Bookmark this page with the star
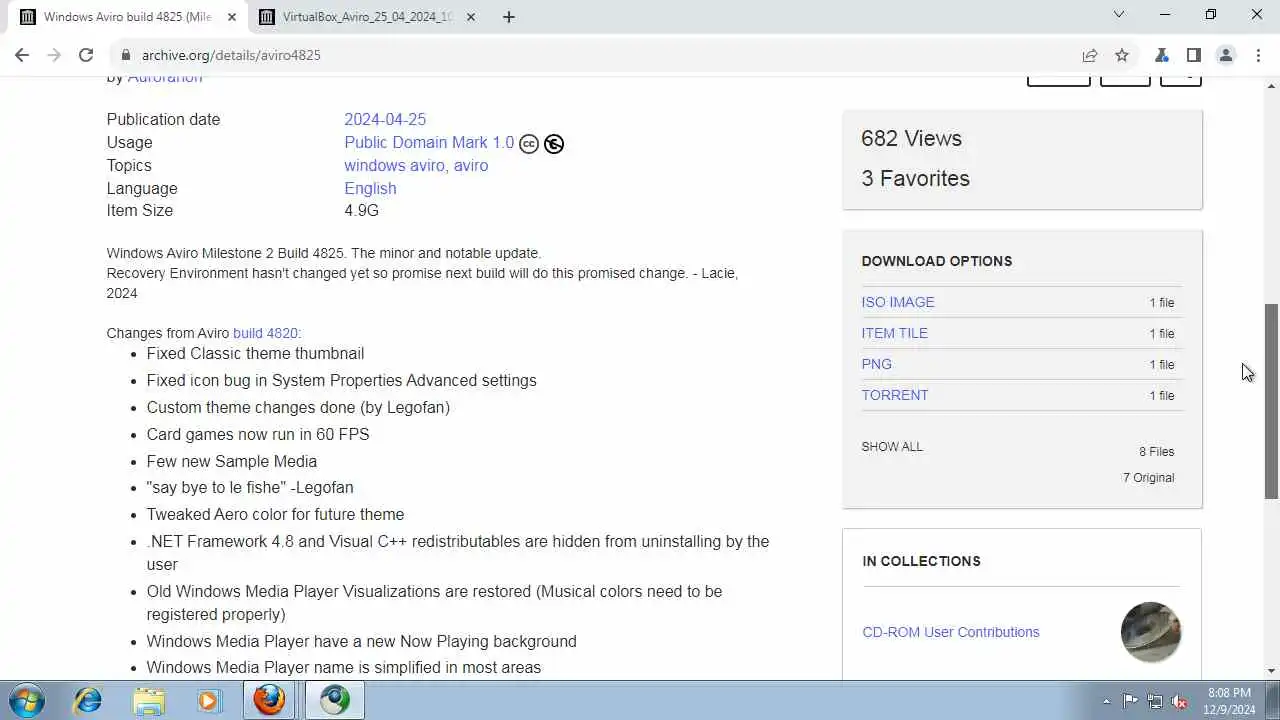 (x=1122, y=55)
